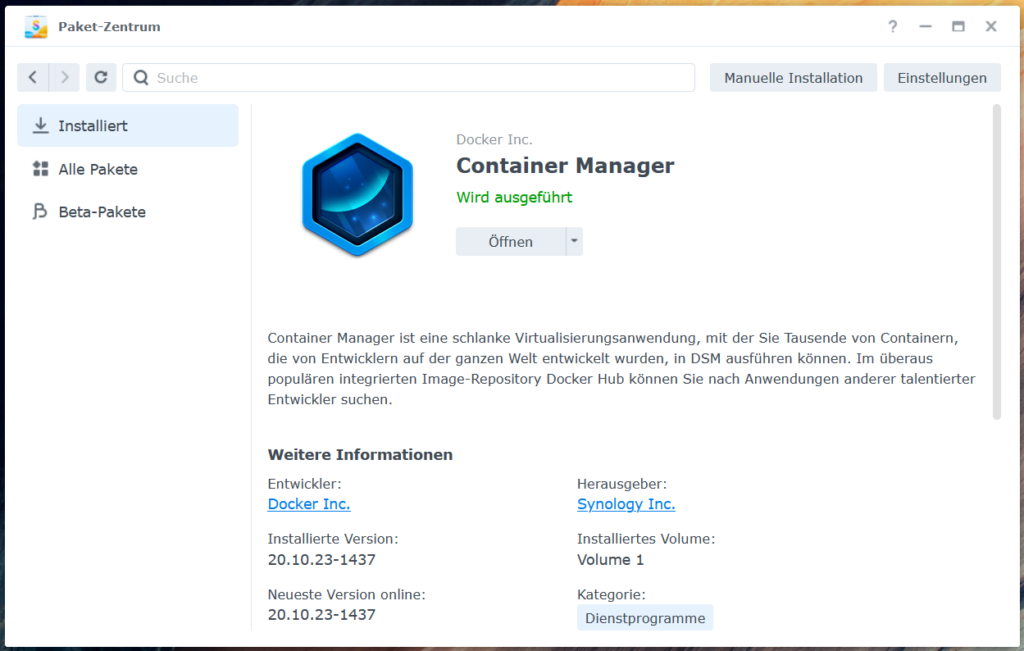Go forward with the right arrow button
The width and height of the screenshot is (1024, 651).
pyautogui.click(x=64, y=78)
